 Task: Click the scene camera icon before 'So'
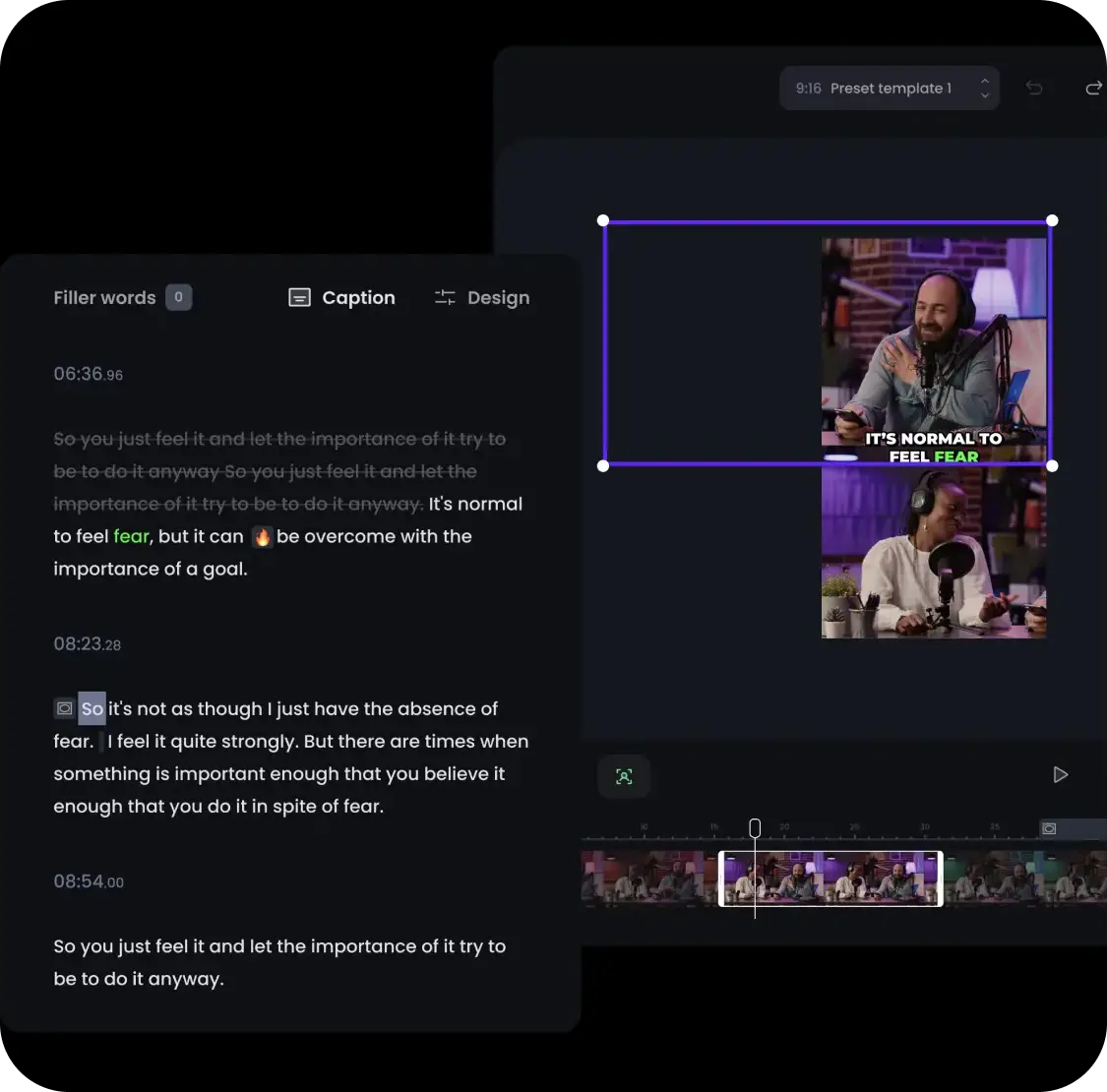(x=63, y=707)
